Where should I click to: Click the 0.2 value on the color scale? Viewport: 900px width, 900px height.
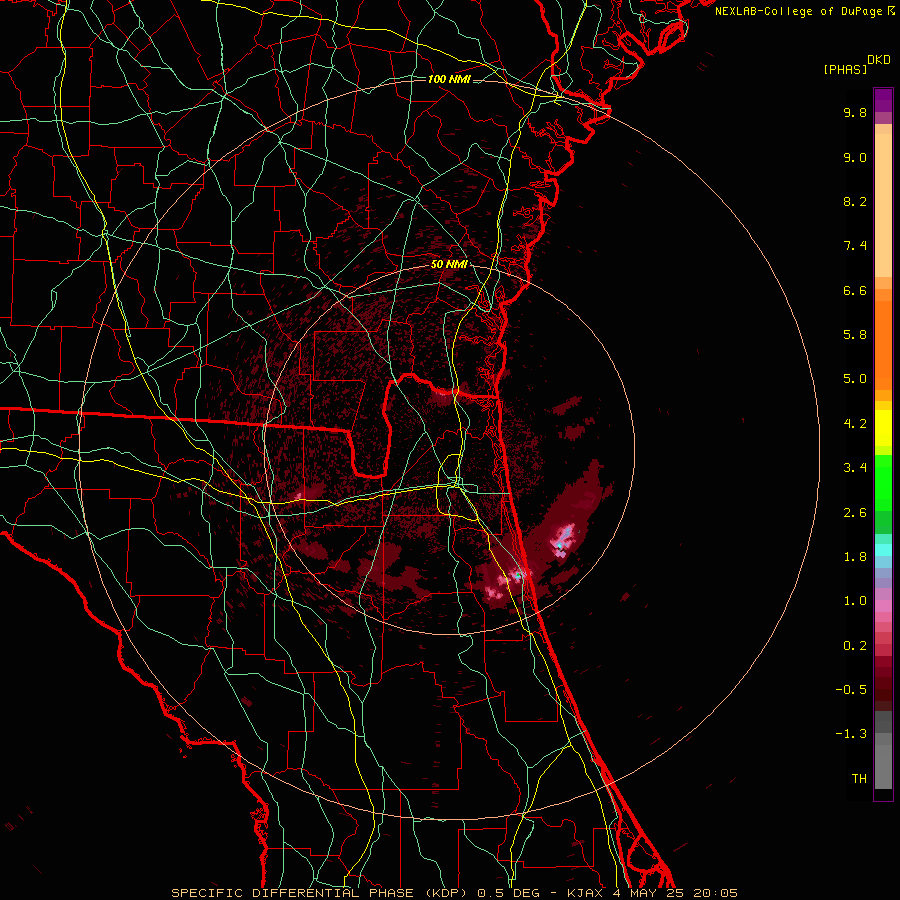click(855, 646)
